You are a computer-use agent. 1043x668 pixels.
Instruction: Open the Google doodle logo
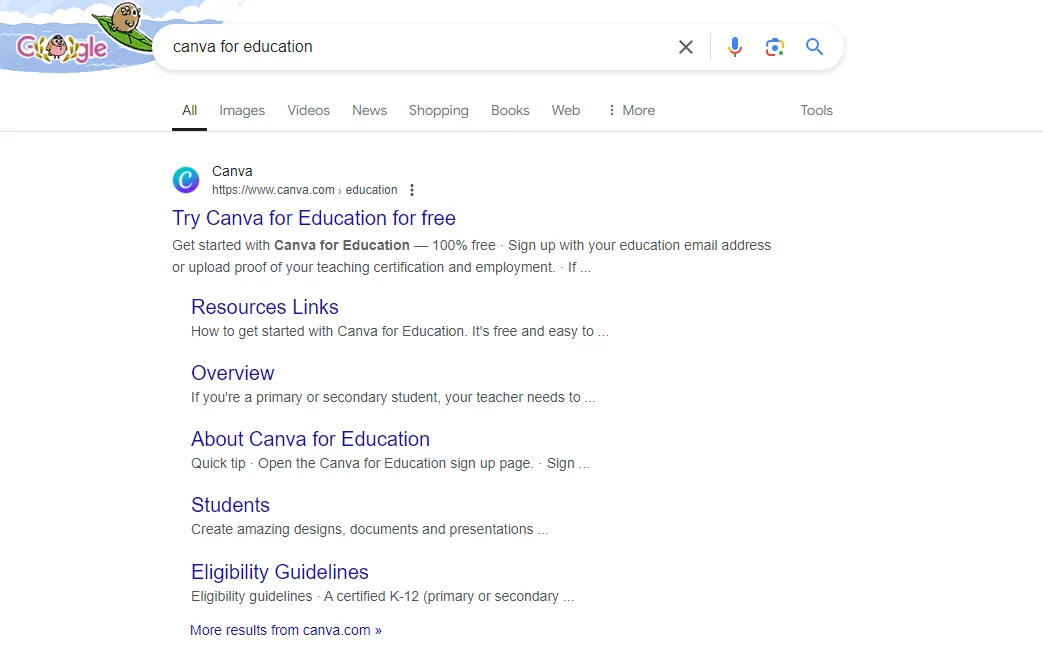73,37
